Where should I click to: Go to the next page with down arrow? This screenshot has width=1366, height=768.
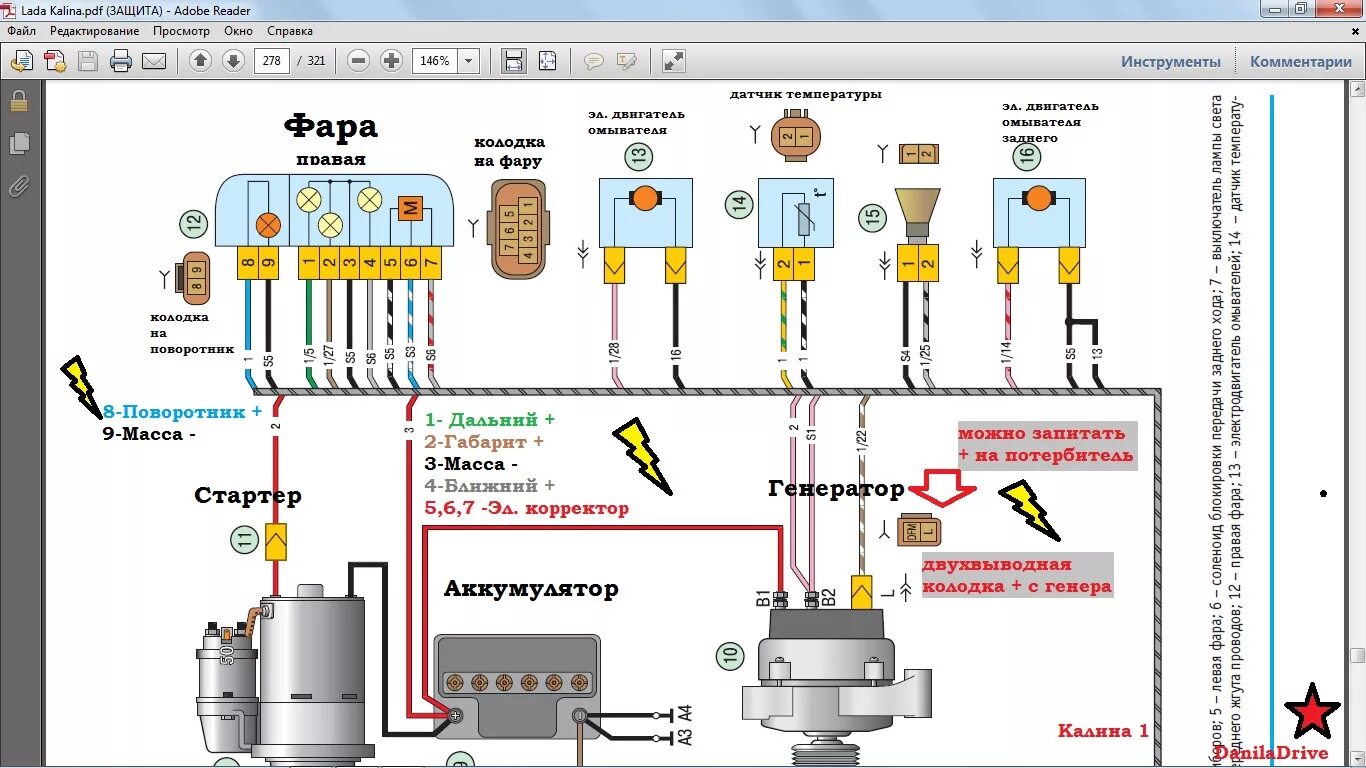coord(233,61)
